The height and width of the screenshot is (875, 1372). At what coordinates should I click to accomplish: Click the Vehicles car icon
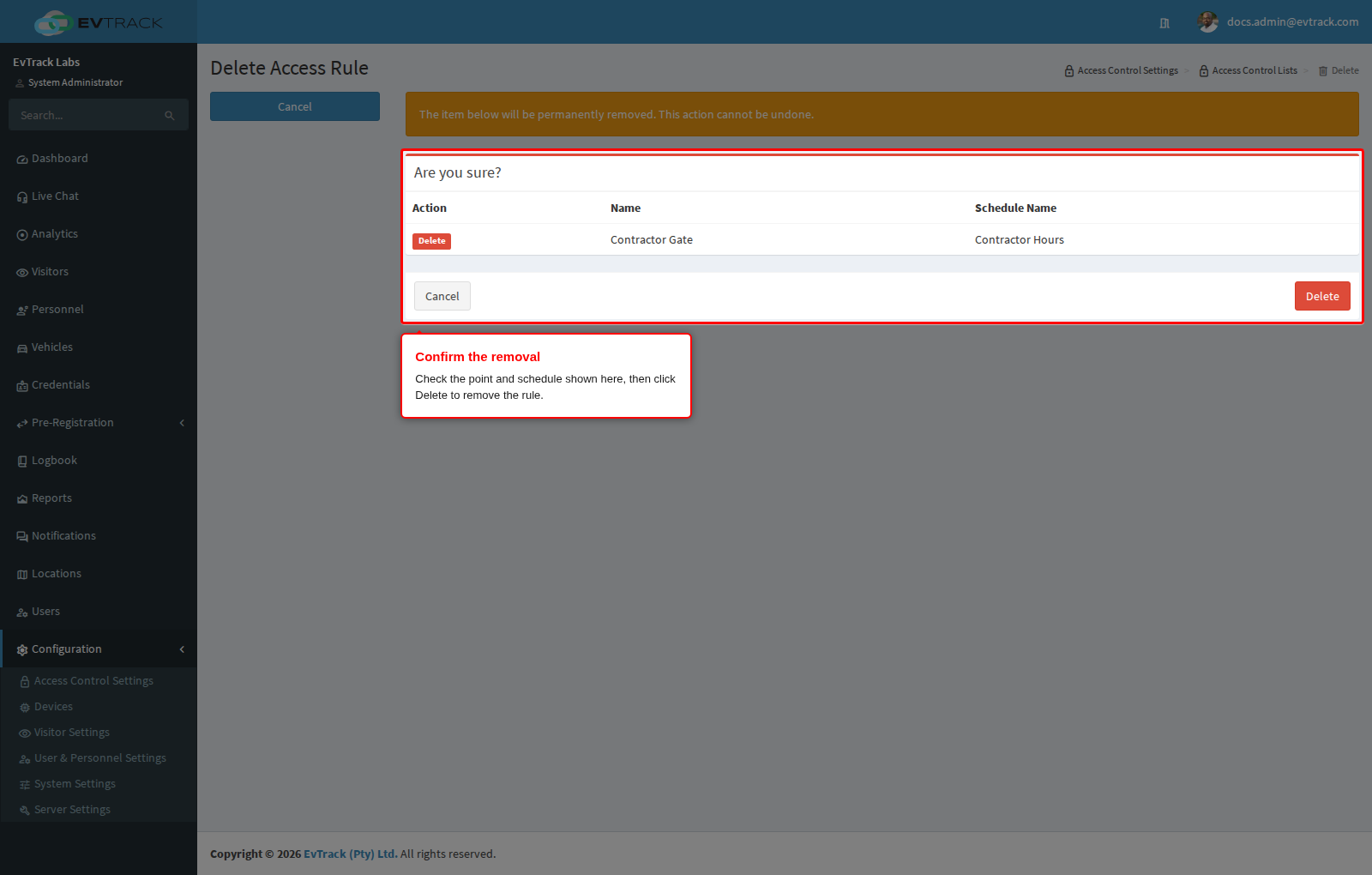(22, 348)
